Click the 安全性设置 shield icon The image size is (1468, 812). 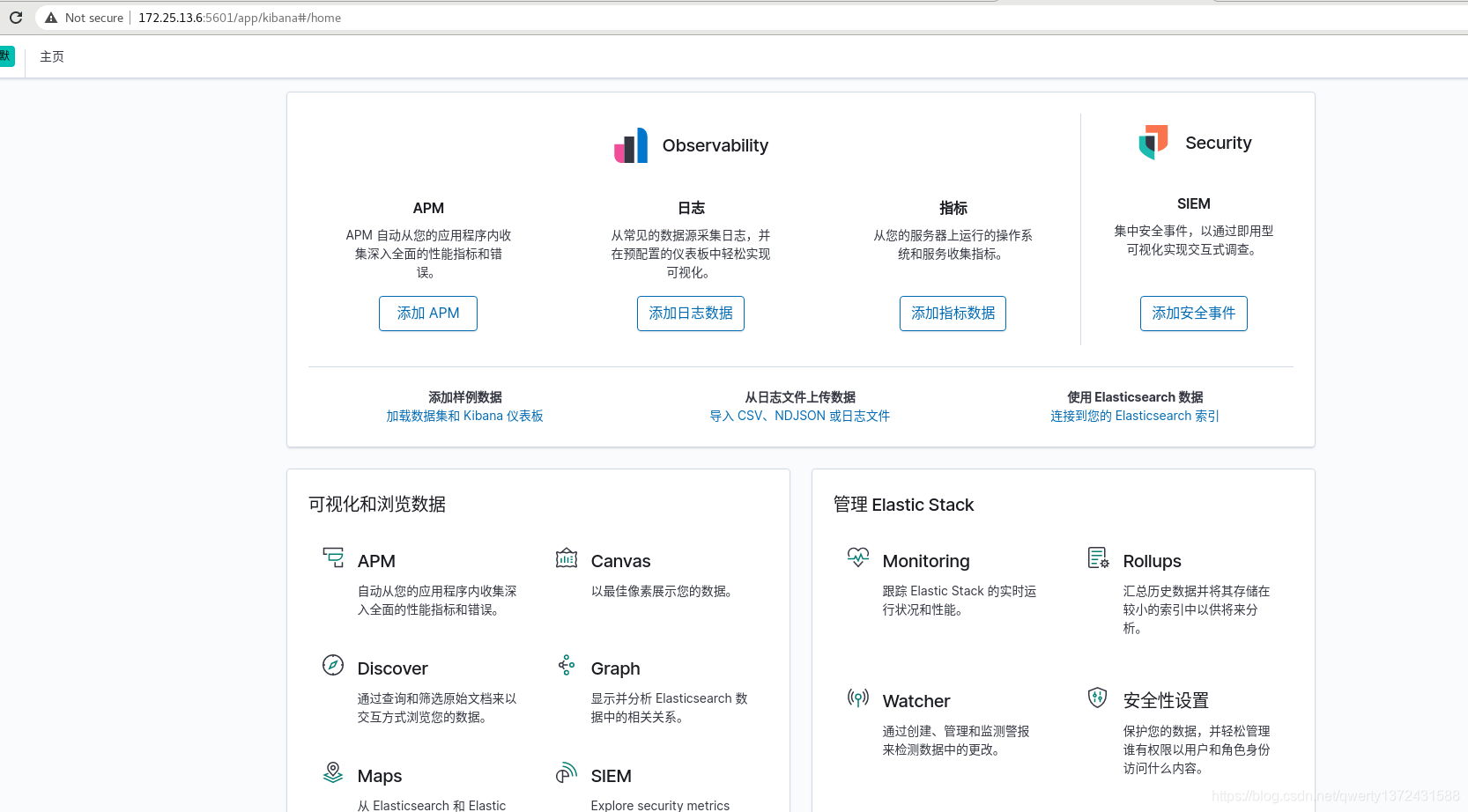[x=1098, y=698]
